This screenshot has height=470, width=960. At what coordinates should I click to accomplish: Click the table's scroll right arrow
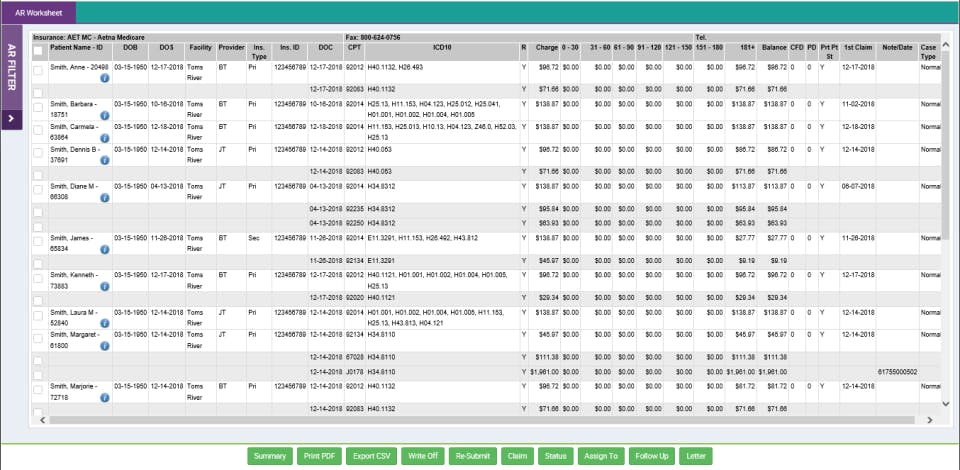(929, 420)
